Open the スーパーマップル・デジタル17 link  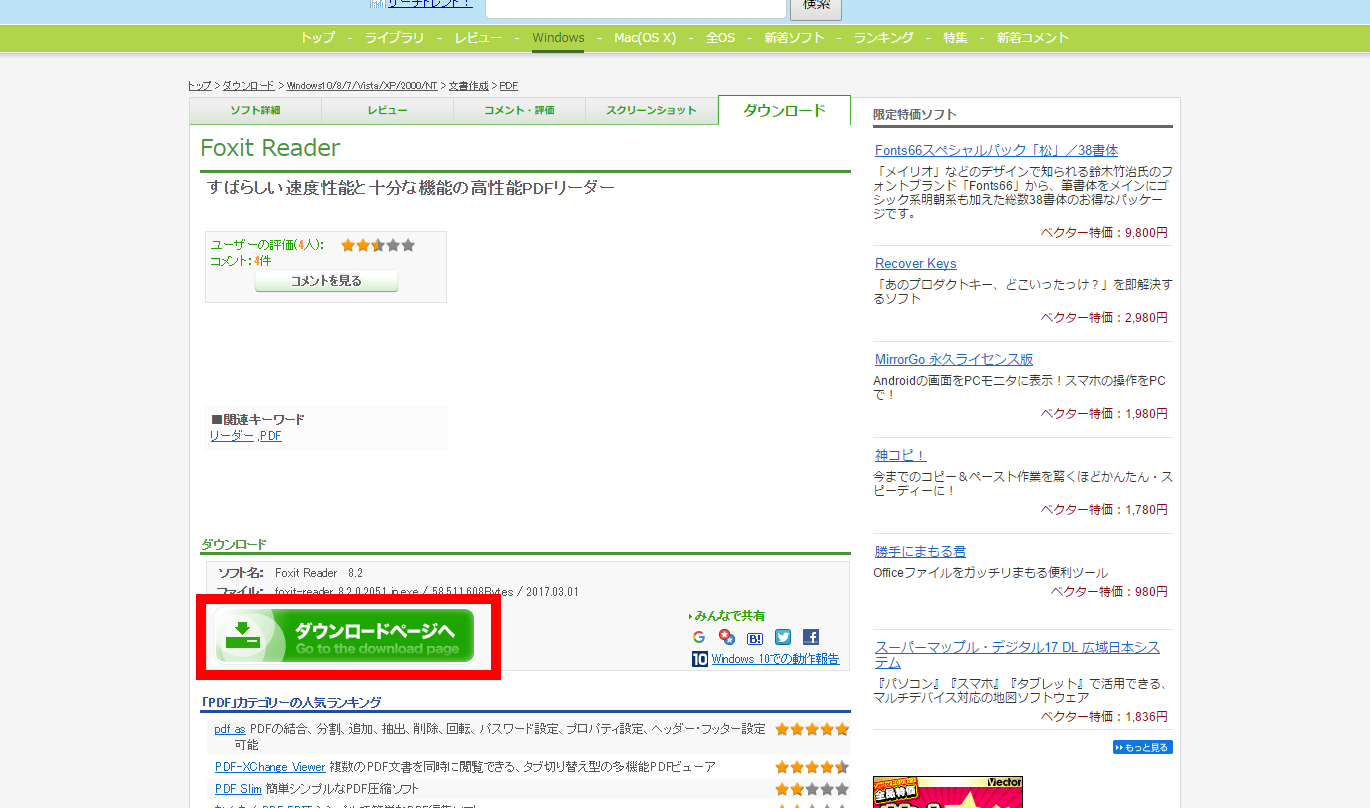1017,655
